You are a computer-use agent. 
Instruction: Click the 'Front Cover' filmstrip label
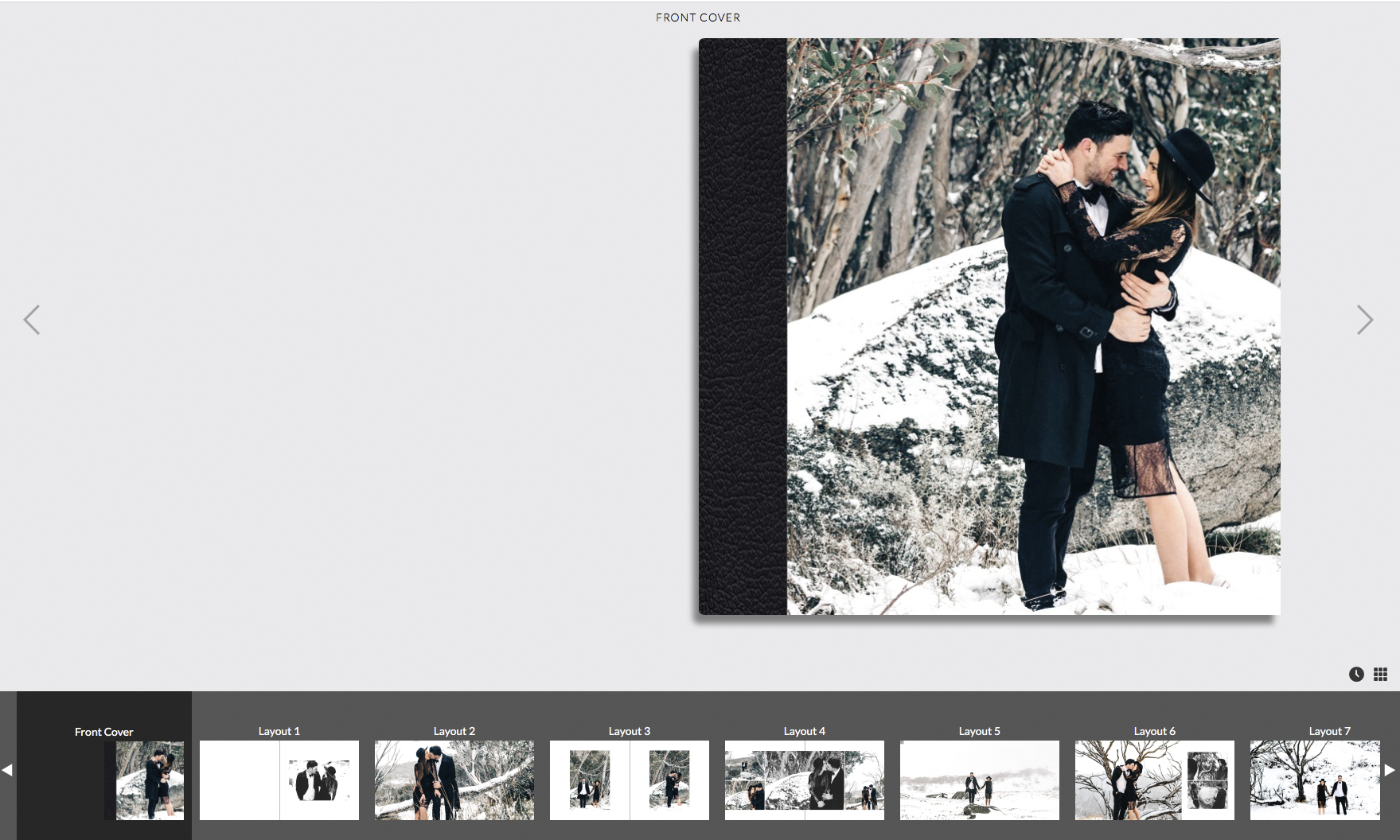click(103, 732)
